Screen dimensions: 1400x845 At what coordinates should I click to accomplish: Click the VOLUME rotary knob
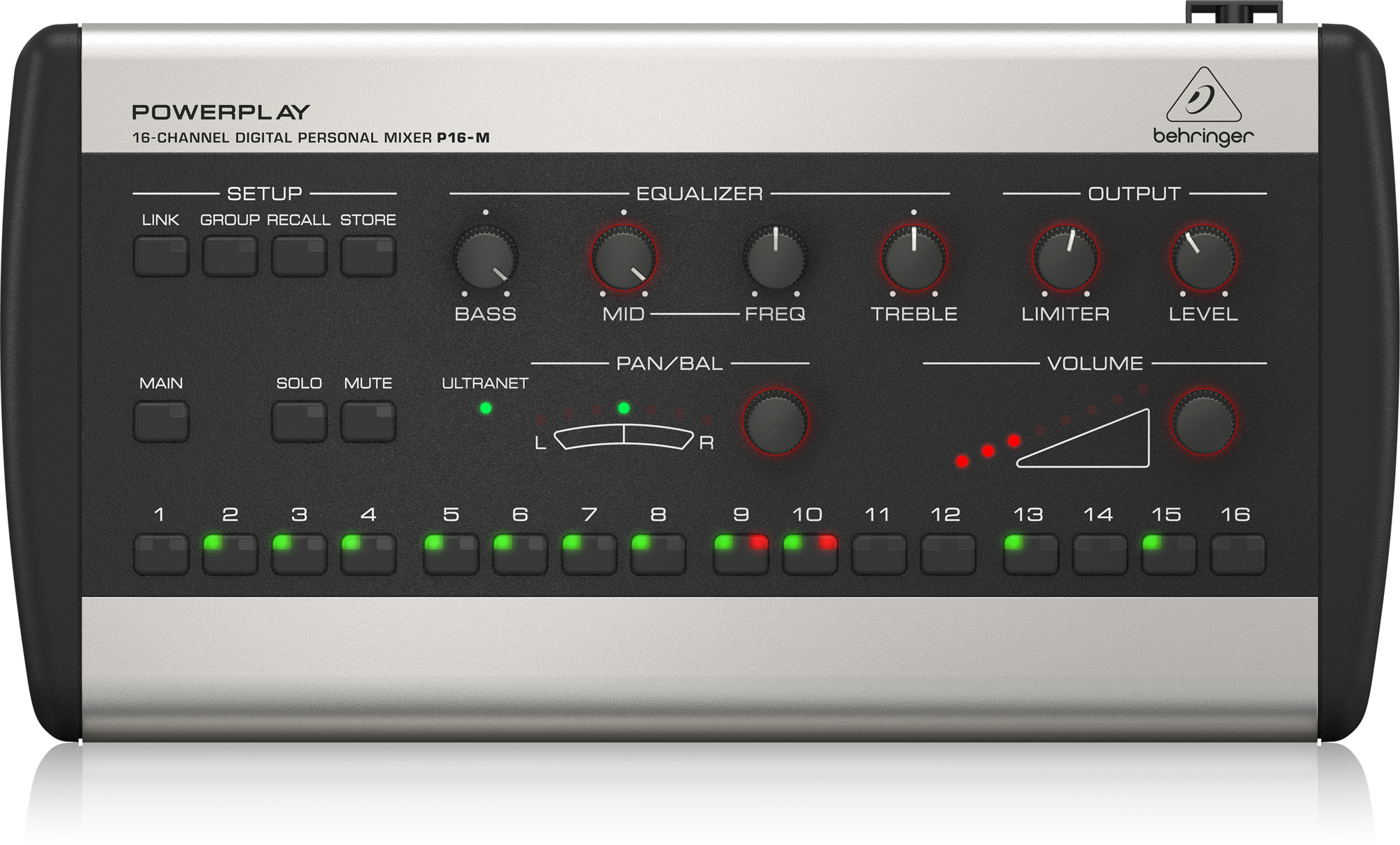[1204, 422]
